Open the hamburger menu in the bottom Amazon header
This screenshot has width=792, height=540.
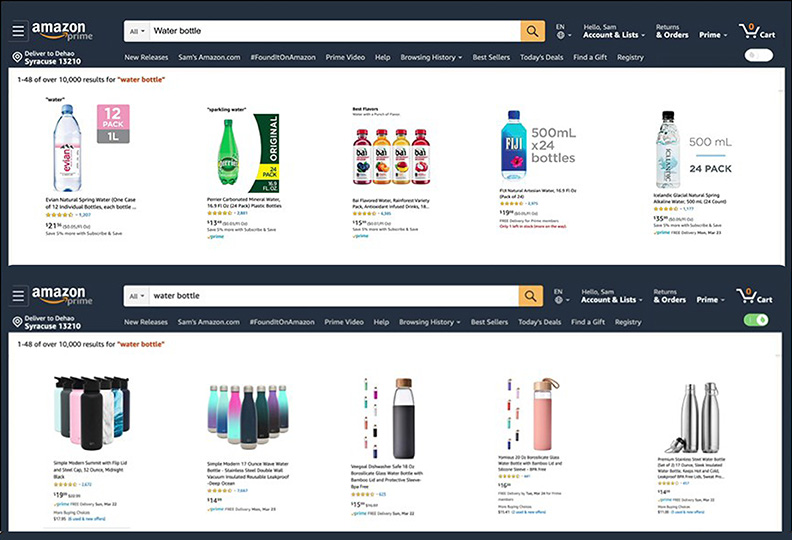(18, 295)
